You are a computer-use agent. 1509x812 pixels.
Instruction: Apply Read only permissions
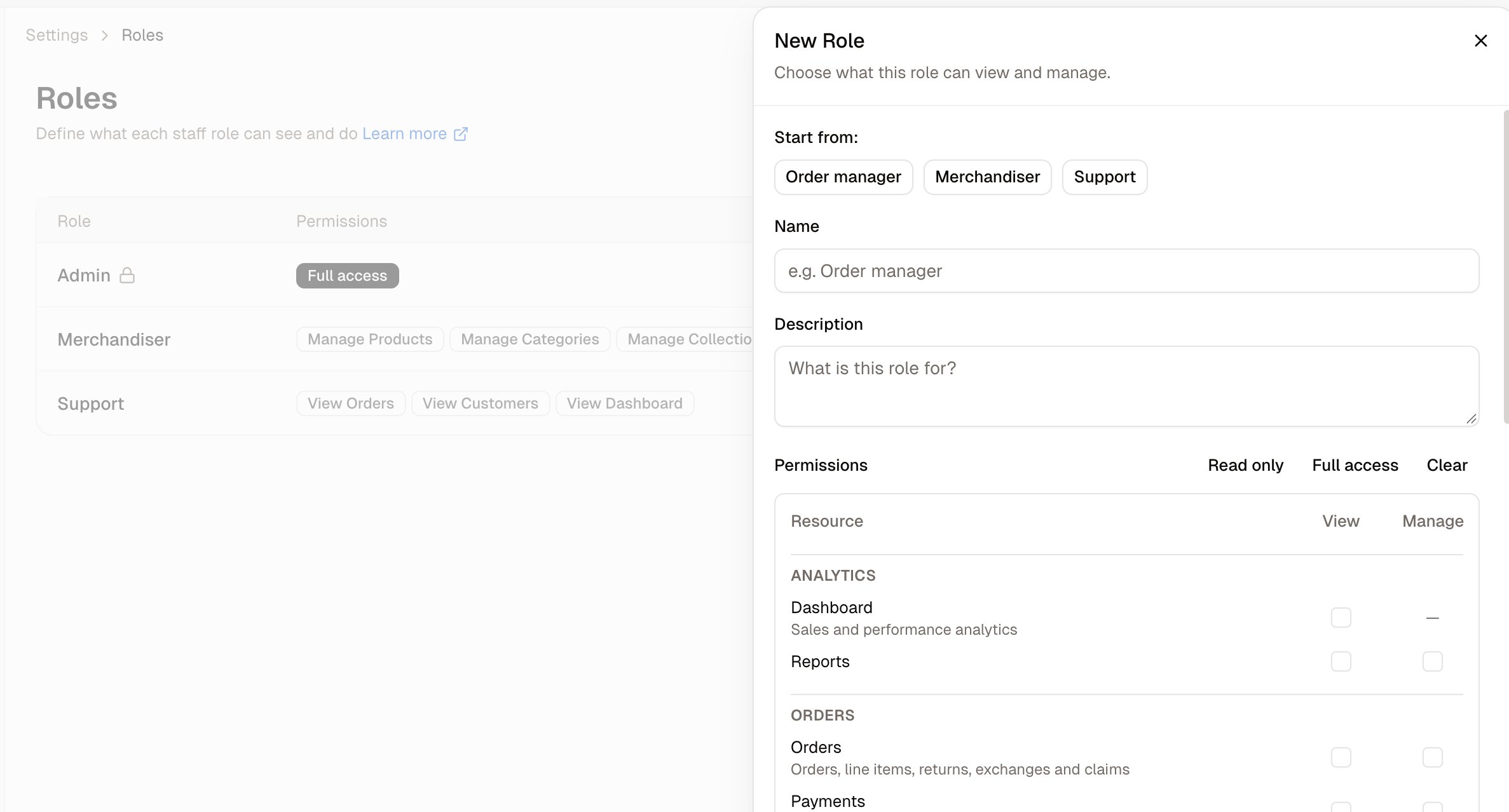[x=1245, y=465]
